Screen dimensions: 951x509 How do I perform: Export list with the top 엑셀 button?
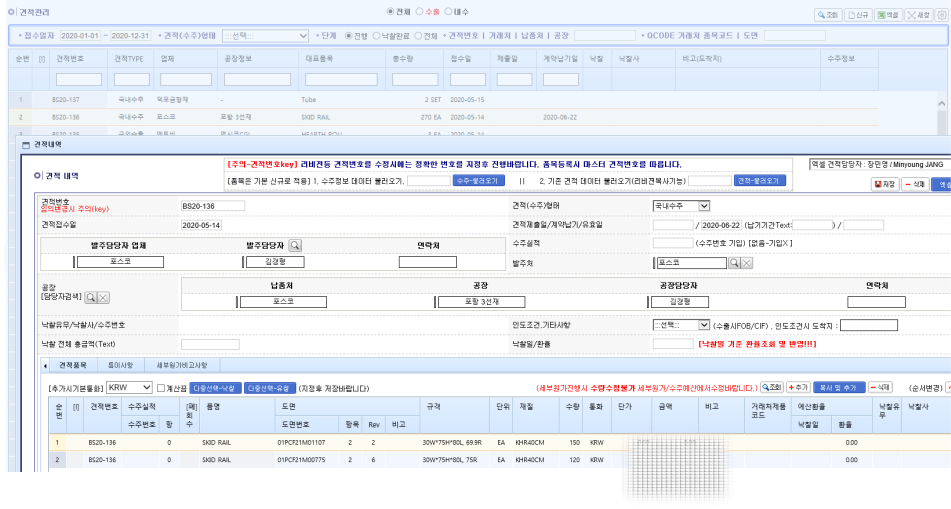coord(888,15)
